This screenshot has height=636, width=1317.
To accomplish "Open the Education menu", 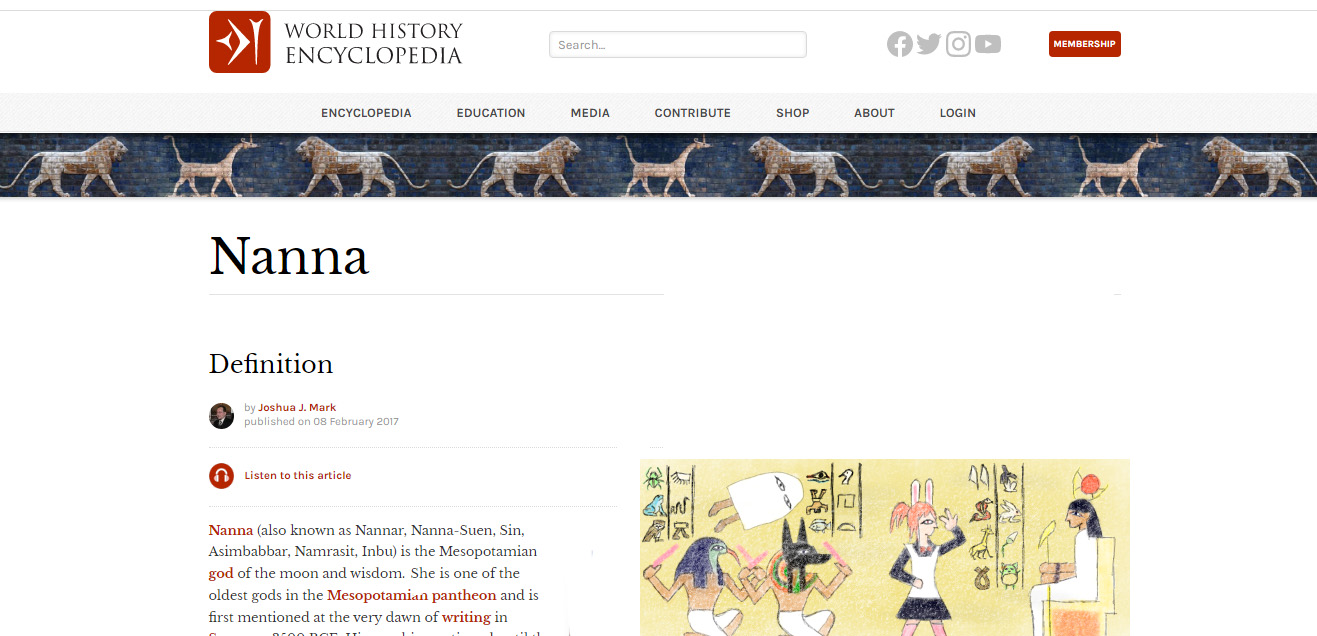I will click(x=491, y=113).
